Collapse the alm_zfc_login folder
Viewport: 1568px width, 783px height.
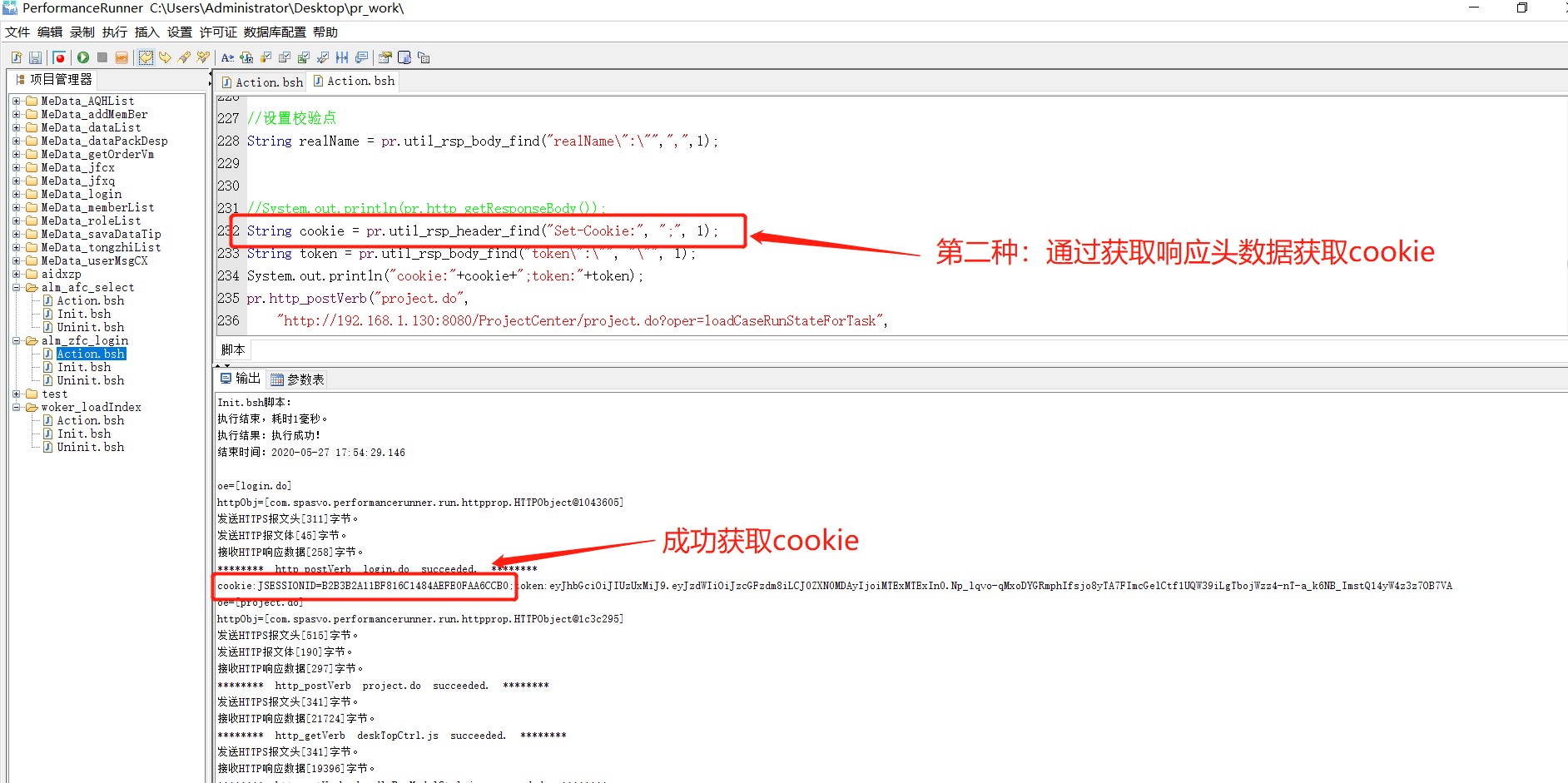[16, 341]
